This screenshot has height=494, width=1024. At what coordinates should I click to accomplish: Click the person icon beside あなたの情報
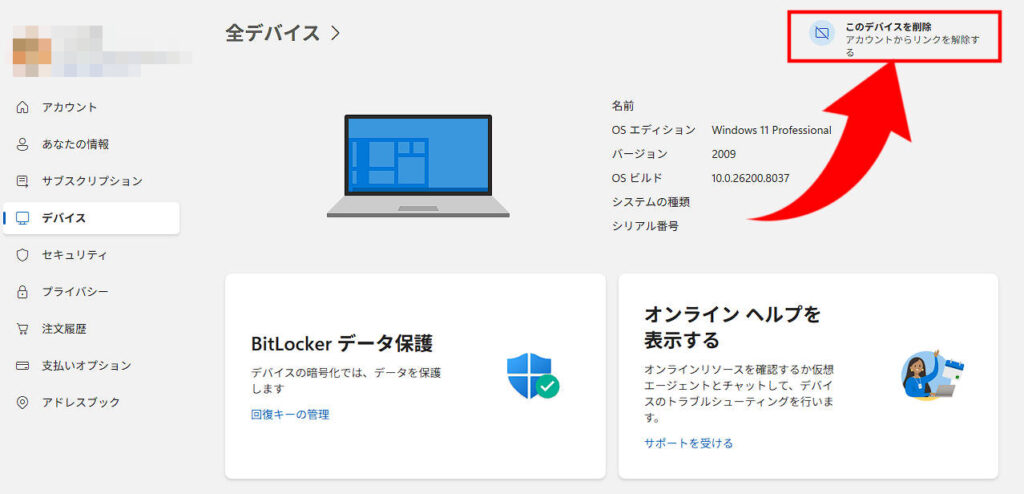[23, 144]
